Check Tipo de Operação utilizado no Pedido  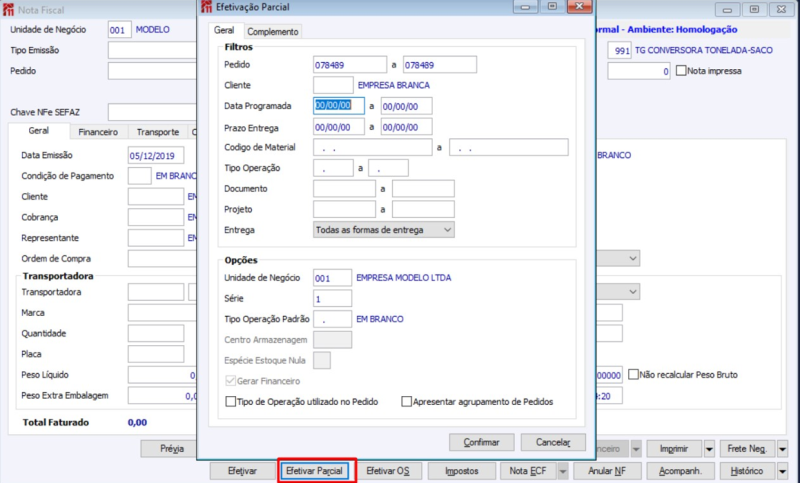231,402
